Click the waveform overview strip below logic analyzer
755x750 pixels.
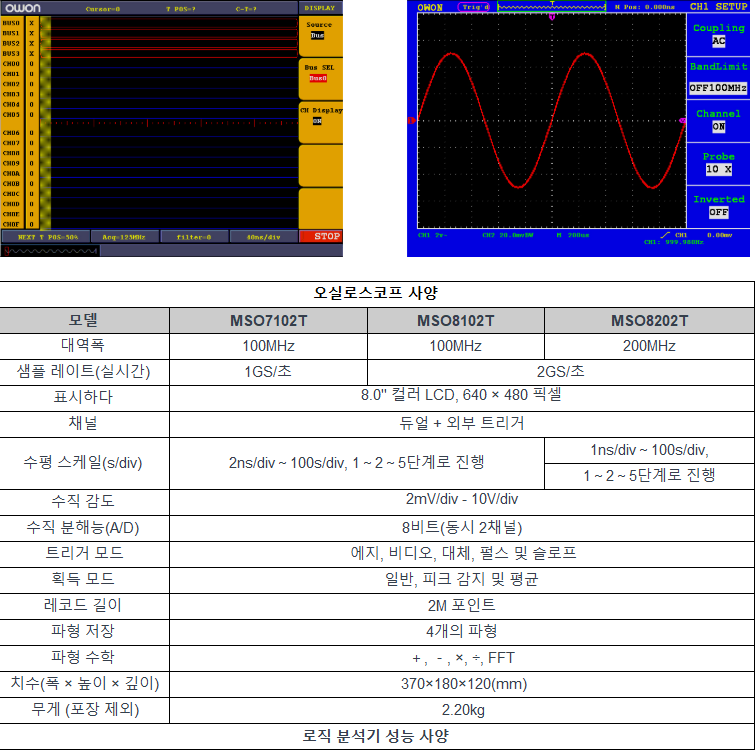pos(51,250)
